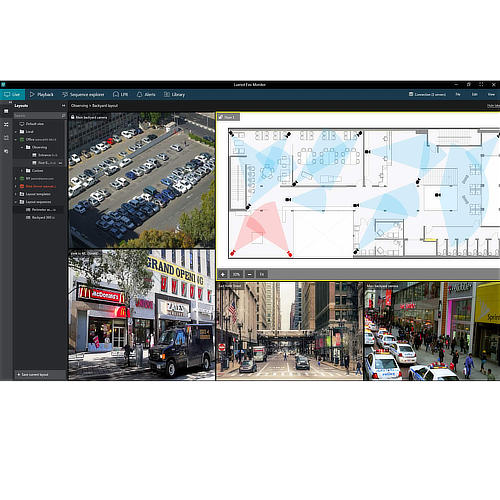The image size is (500, 500).
Task: Open the Sequence explorer tab
Action: click(83, 95)
